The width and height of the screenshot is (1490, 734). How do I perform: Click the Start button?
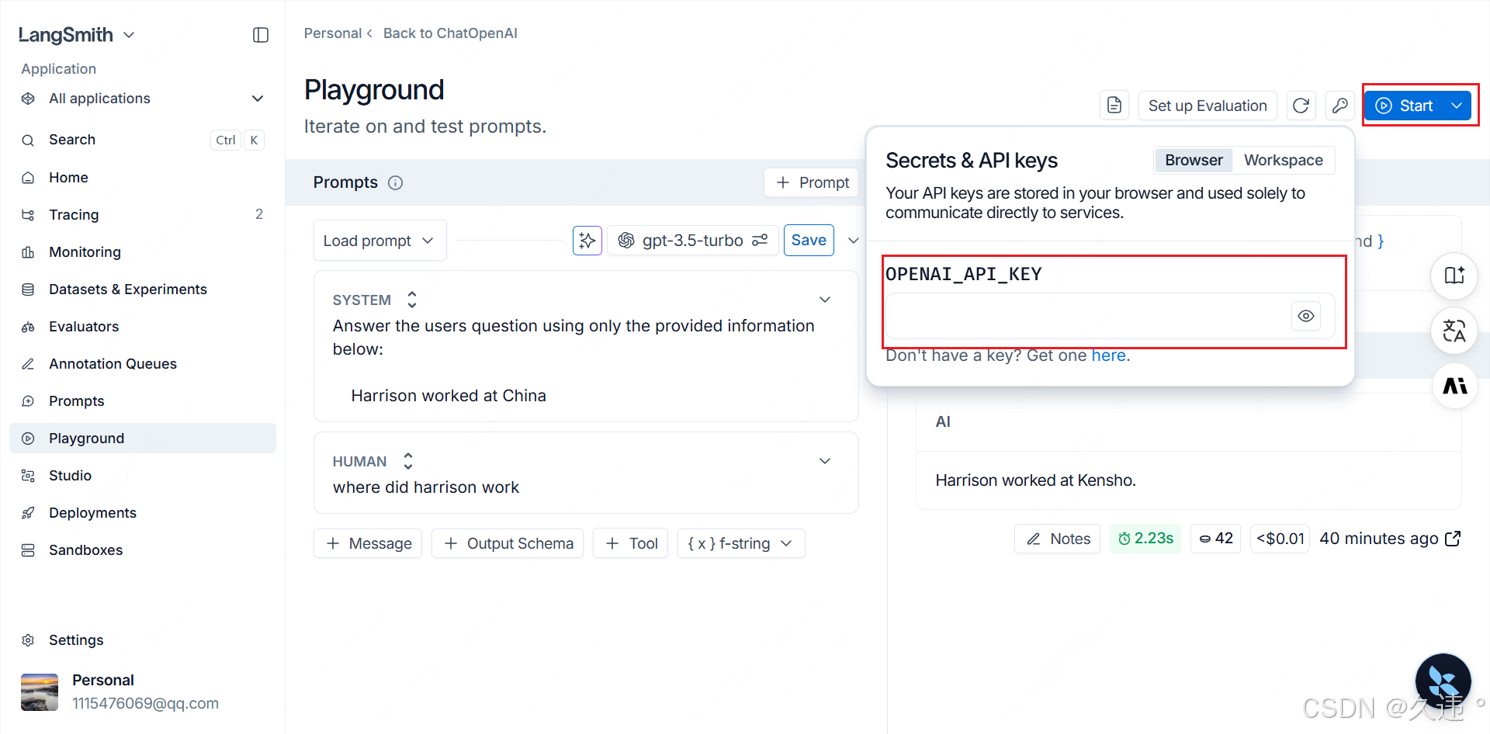click(x=1404, y=105)
